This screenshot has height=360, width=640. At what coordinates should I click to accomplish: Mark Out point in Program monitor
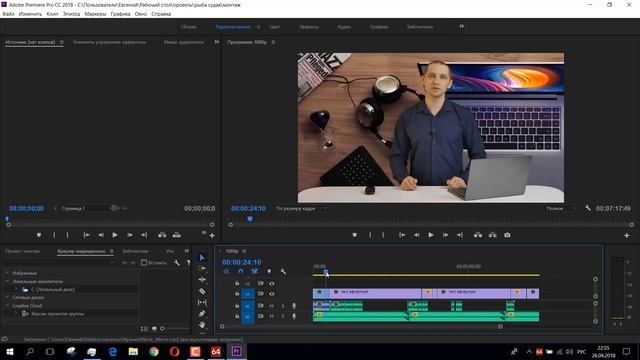(x=383, y=235)
